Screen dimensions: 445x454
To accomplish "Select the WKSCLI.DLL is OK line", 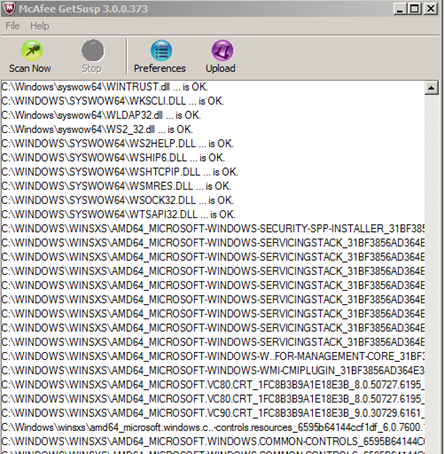I will tap(113, 101).
